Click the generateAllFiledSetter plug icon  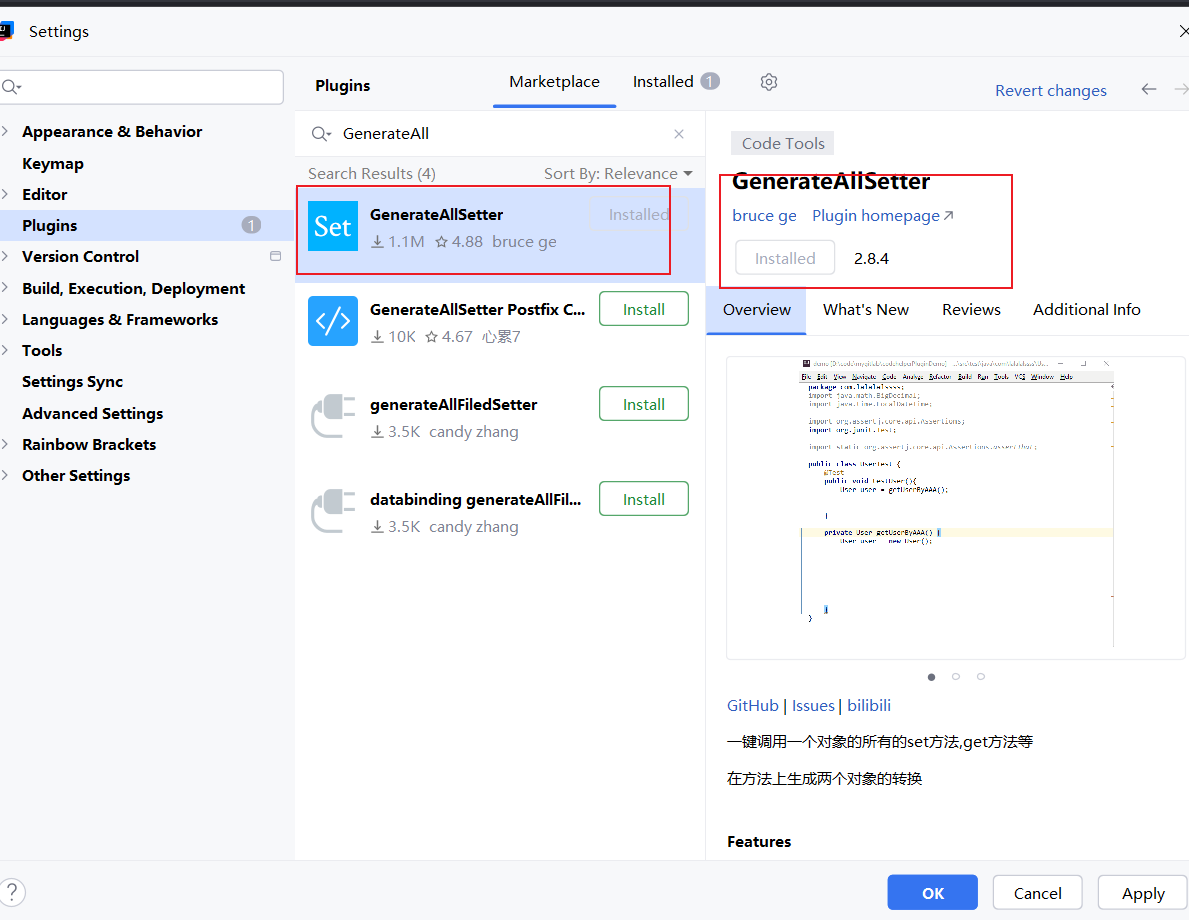click(333, 416)
